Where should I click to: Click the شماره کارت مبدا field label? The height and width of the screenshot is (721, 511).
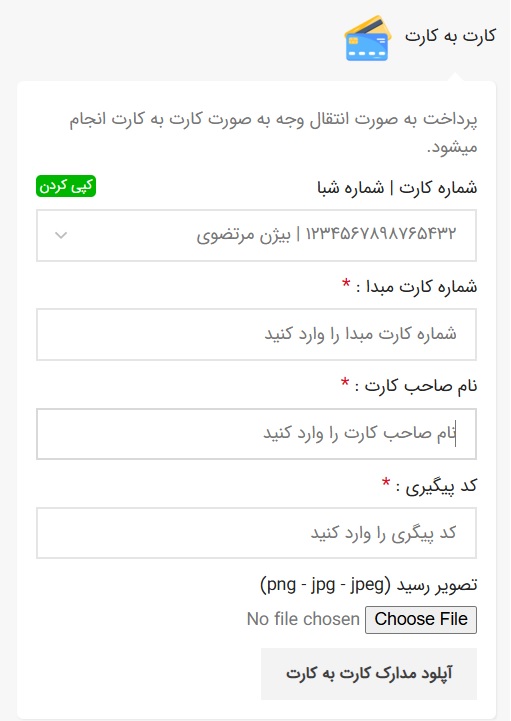coord(417,287)
